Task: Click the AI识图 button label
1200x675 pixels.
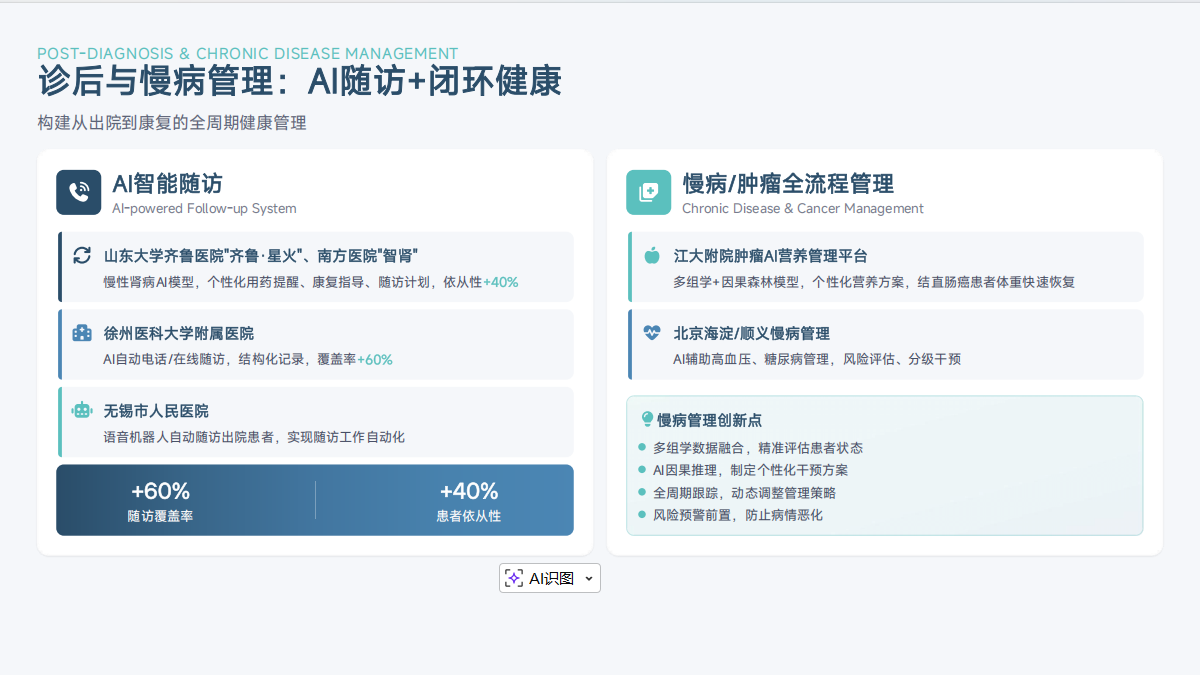Action: pos(551,578)
